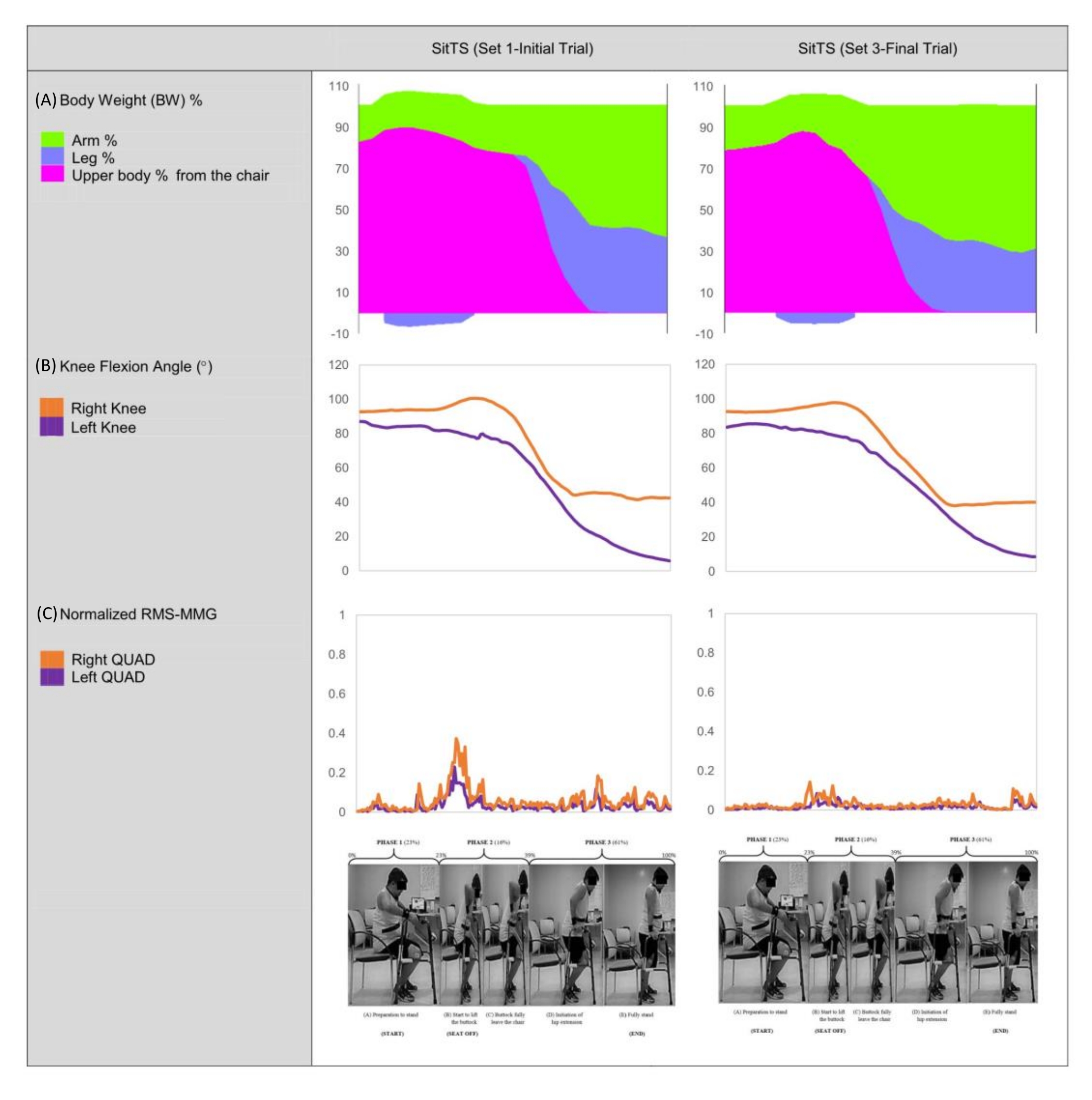This screenshot has height=1100, width=1092.
Task: Click the green Arm % legend swatch
Action: pos(52,140)
